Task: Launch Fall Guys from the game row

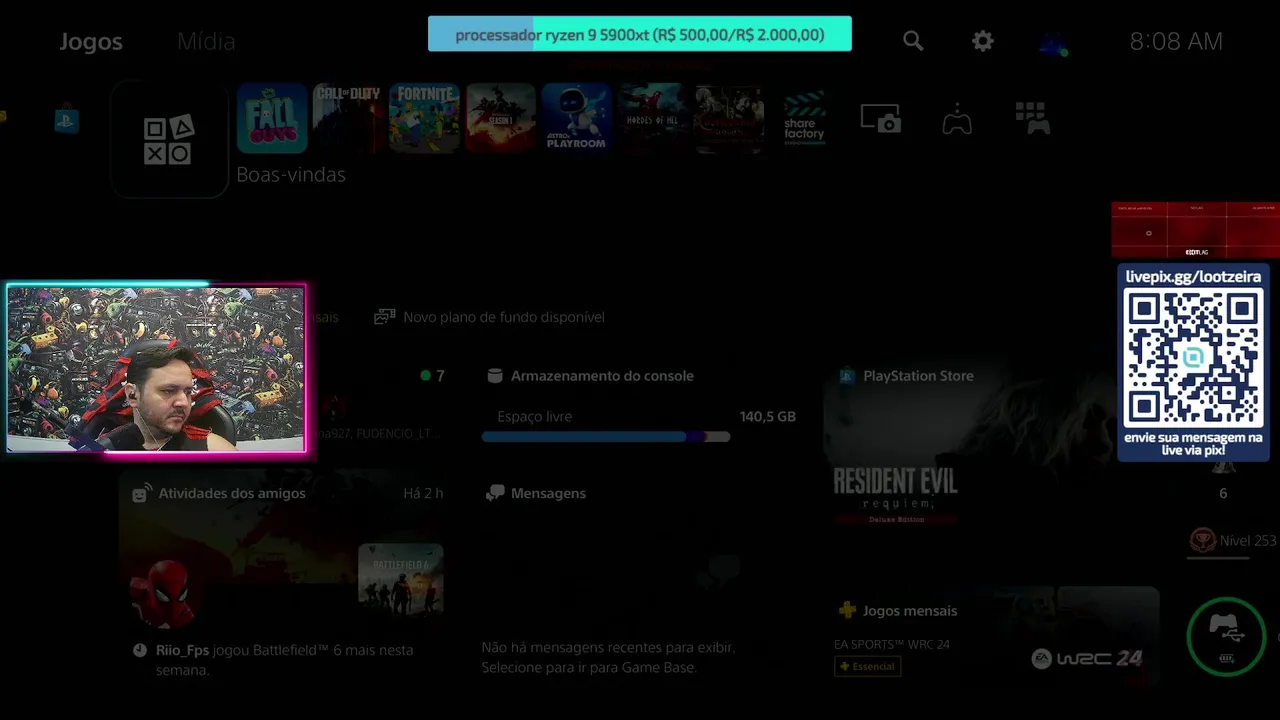Action: tap(272, 118)
